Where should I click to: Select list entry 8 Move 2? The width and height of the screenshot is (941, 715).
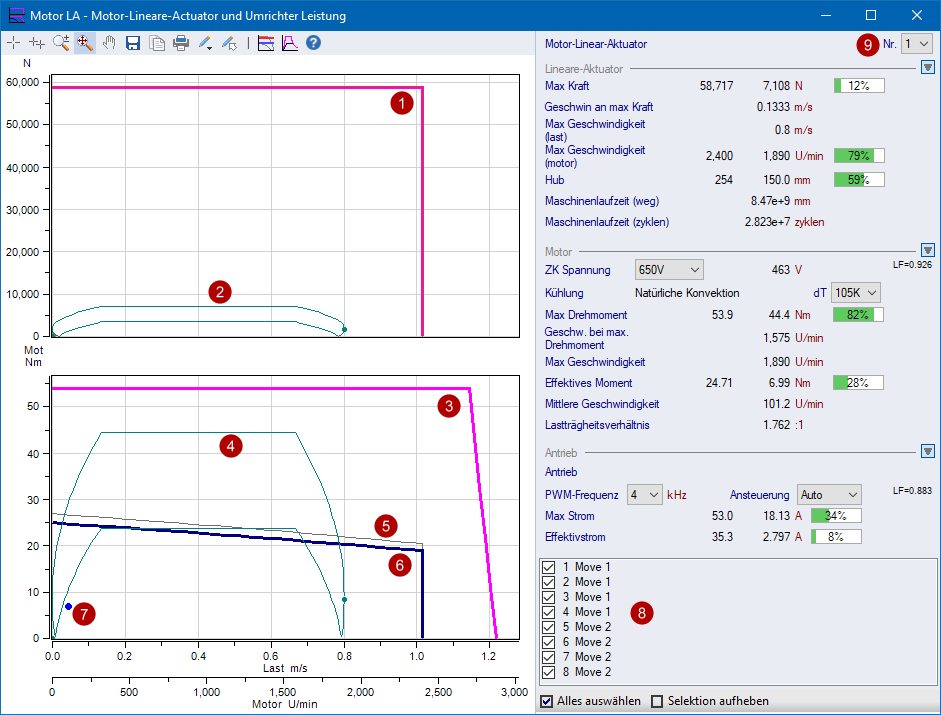pyautogui.click(x=592, y=672)
